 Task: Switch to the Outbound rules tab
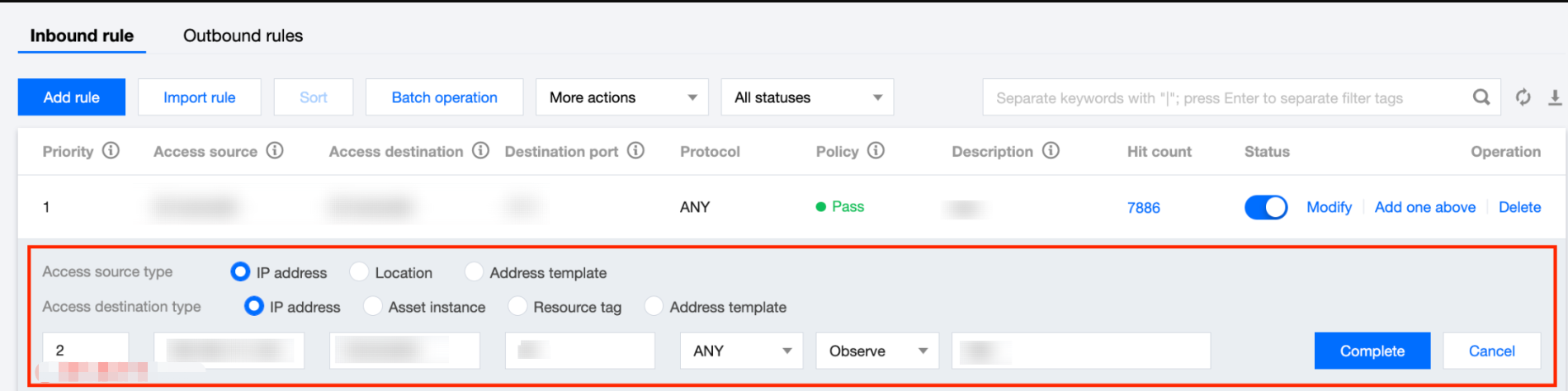pos(243,35)
